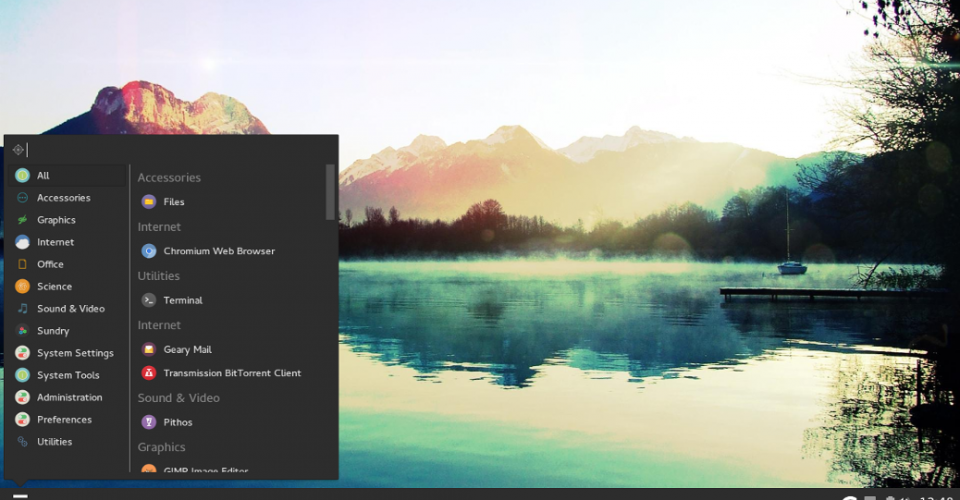Open the Office category
Image resolution: width=960 pixels, height=500 pixels.
(x=50, y=264)
